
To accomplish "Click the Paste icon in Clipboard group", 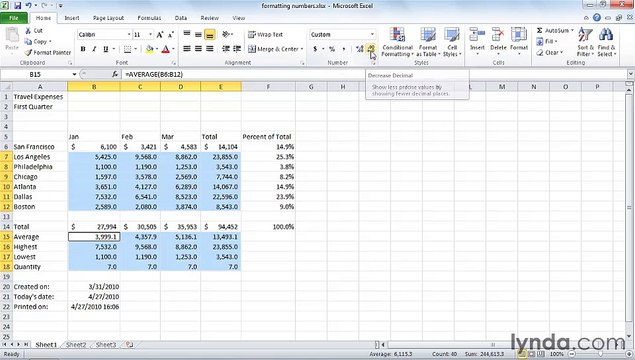I will tap(12, 35).
